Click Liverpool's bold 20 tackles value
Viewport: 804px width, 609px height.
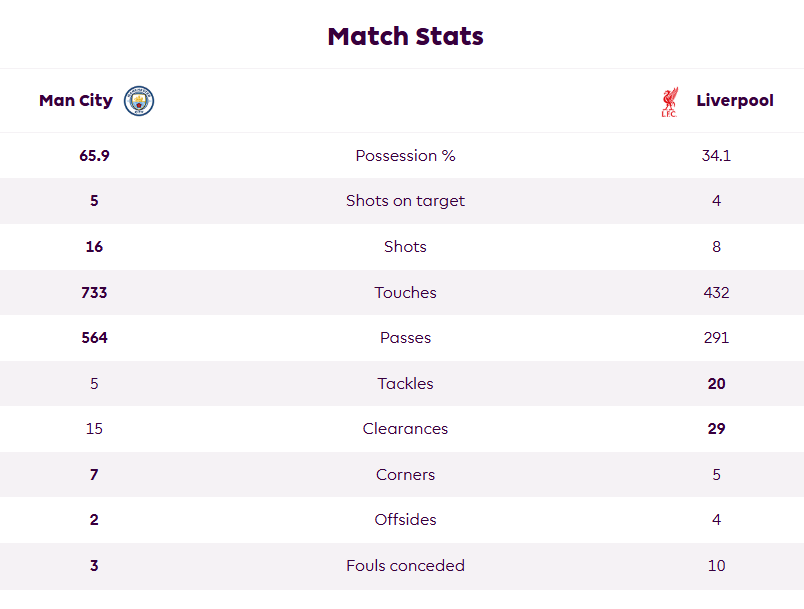pyautogui.click(x=716, y=383)
